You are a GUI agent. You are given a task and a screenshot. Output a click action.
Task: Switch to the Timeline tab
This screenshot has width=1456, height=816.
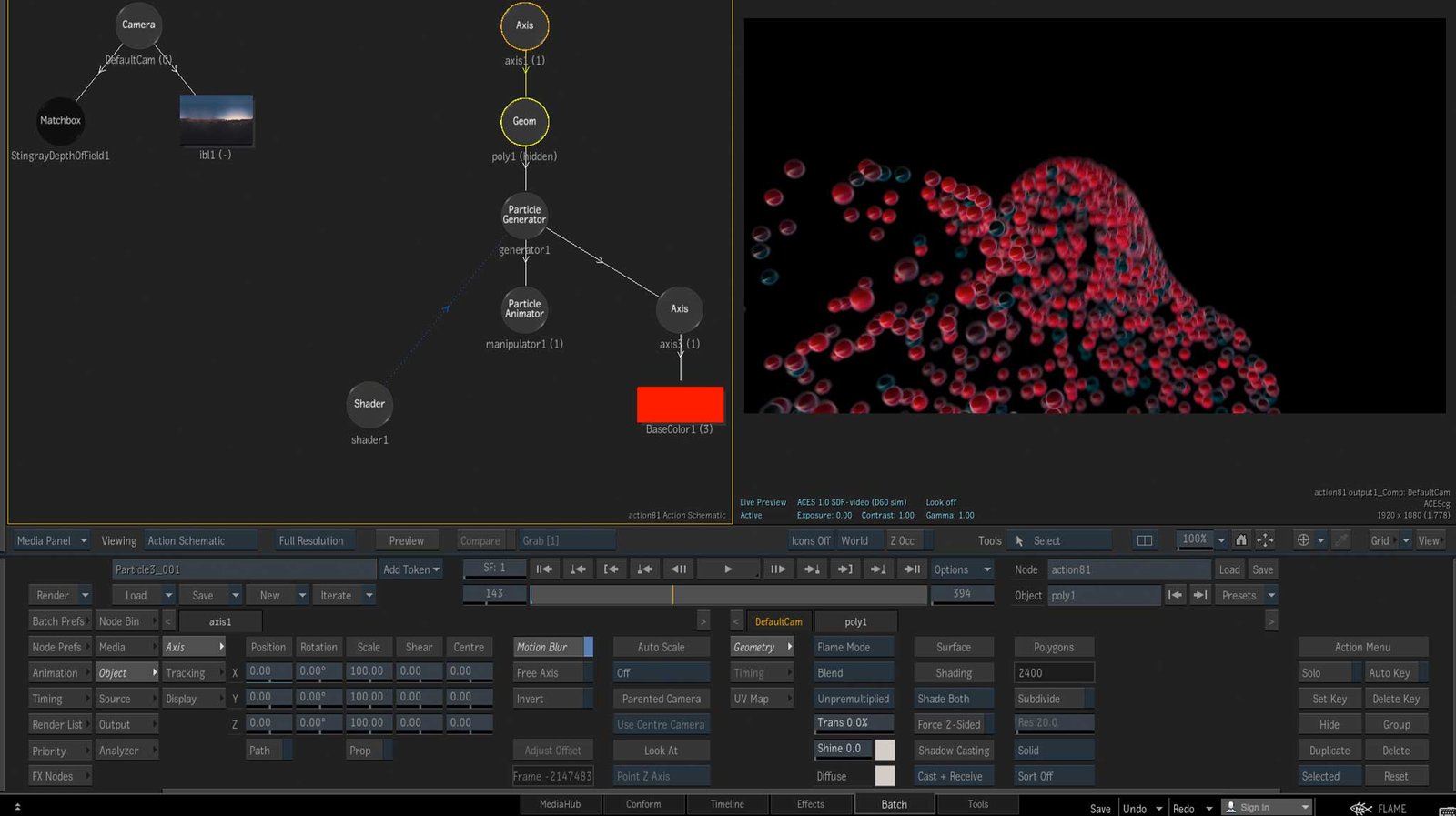726,804
